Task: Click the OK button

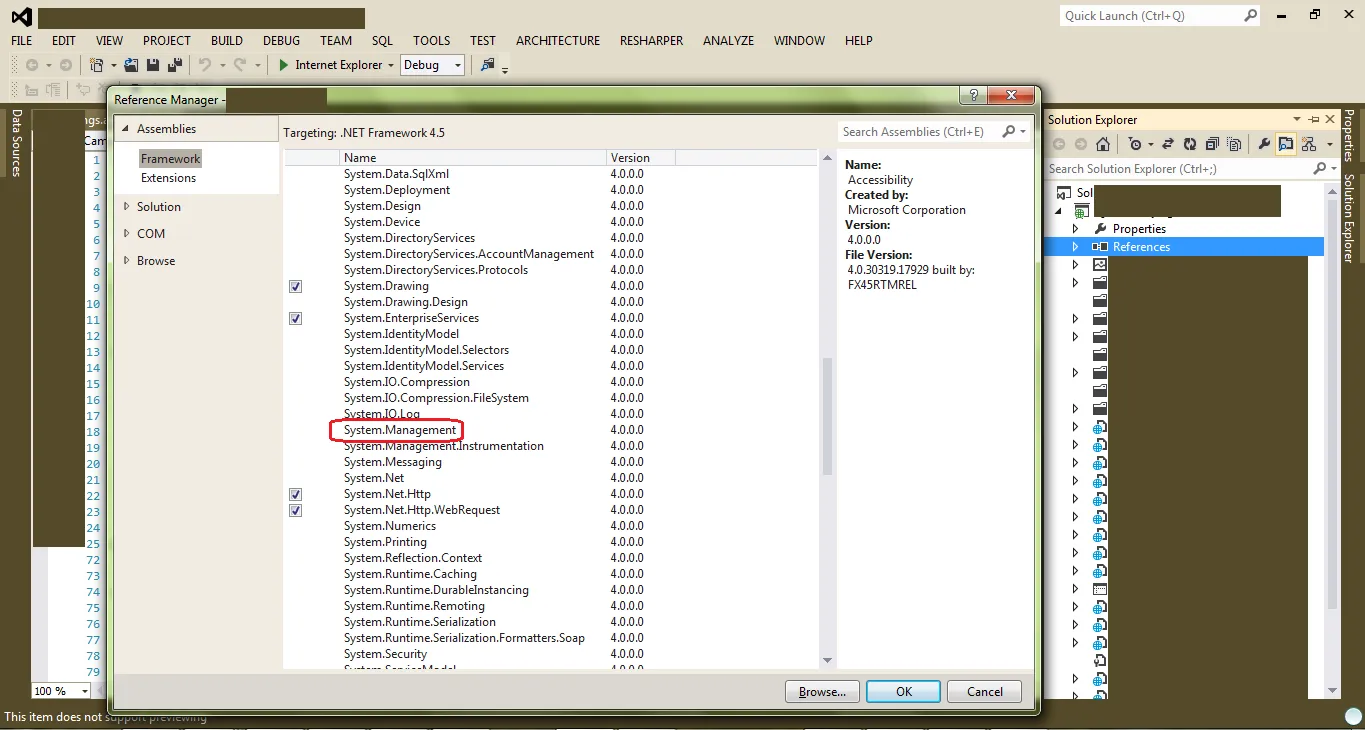Action: tap(904, 691)
